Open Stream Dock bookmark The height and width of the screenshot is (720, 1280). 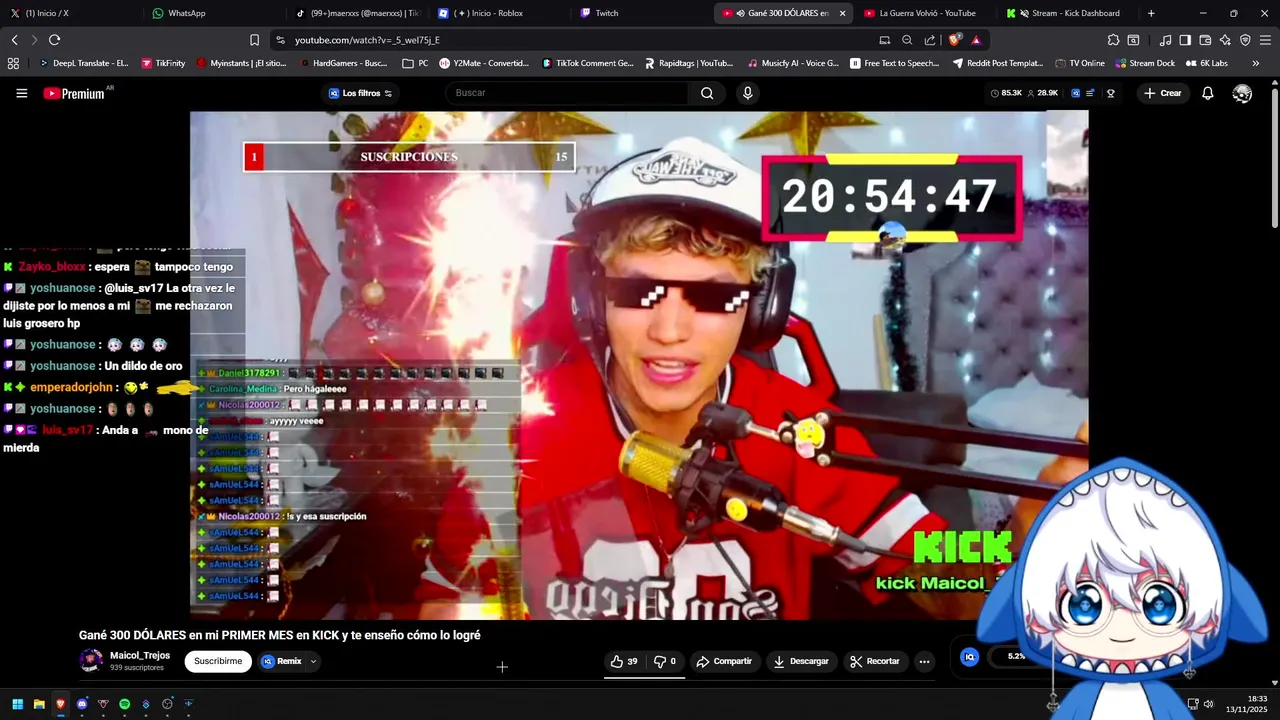(x=1145, y=63)
